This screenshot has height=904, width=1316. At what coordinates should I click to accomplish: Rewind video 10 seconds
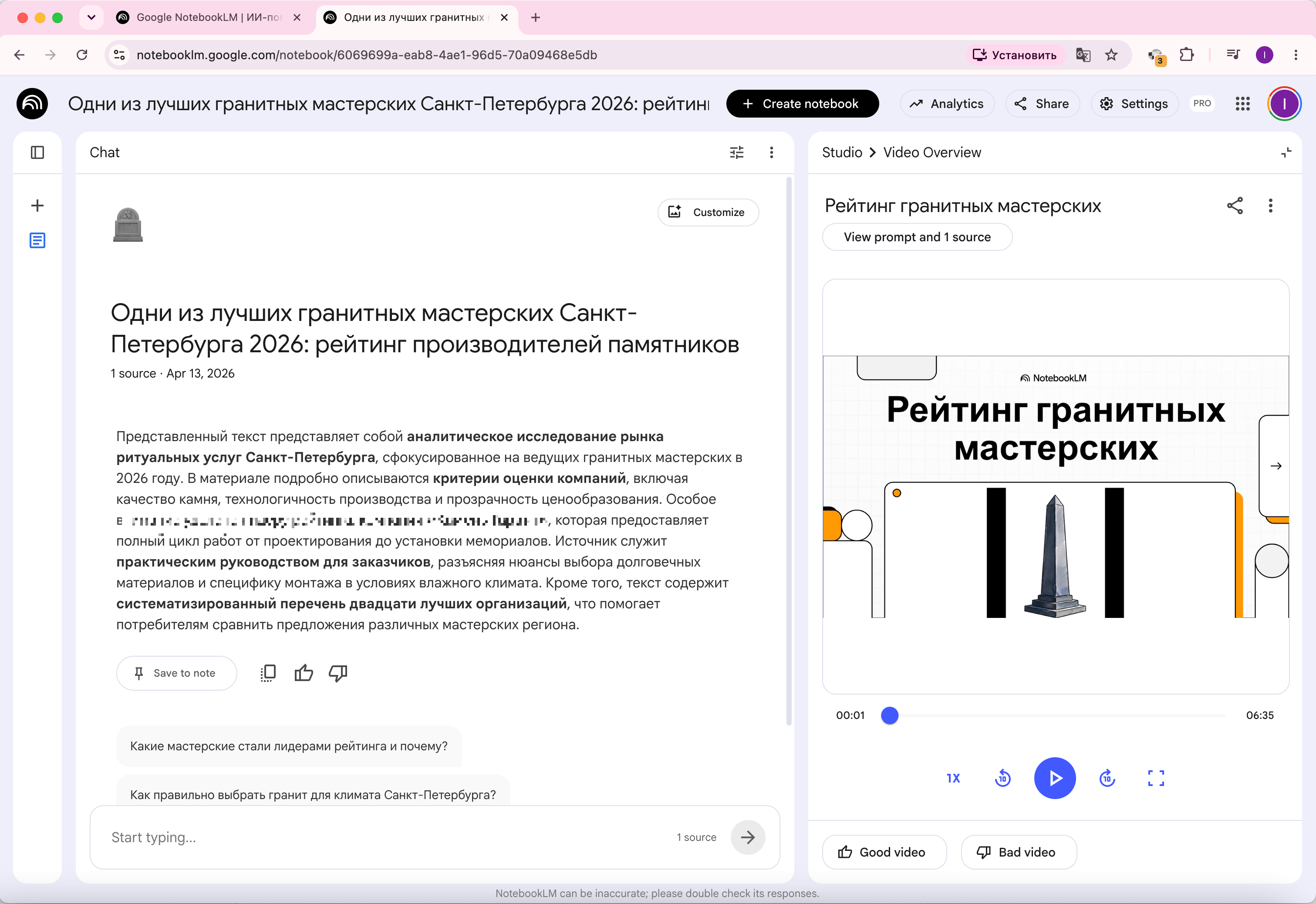click(x=1003, y=778)
